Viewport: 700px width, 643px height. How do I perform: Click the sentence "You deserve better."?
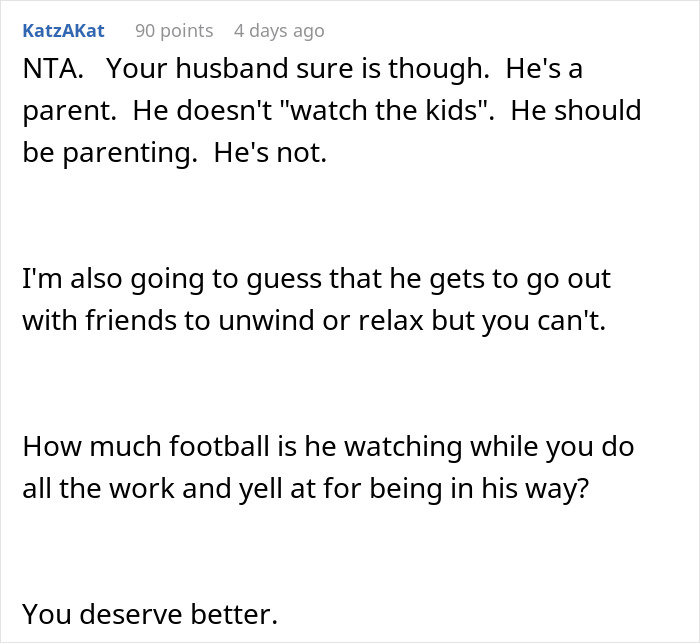pyautogui.click(x=149, y=613)
